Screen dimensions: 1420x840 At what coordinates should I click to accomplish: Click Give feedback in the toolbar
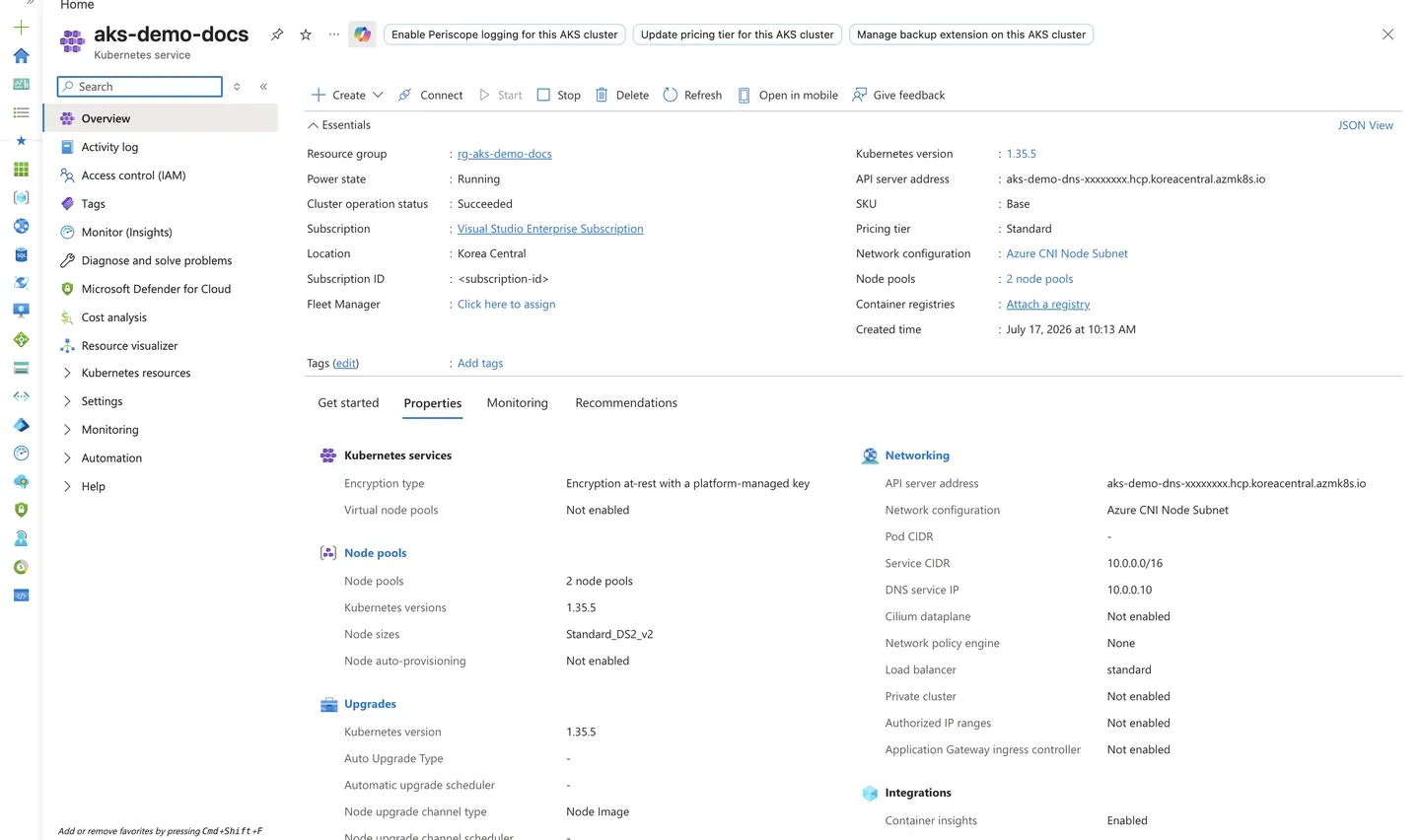pyautogui.click(x=898, y=96)
